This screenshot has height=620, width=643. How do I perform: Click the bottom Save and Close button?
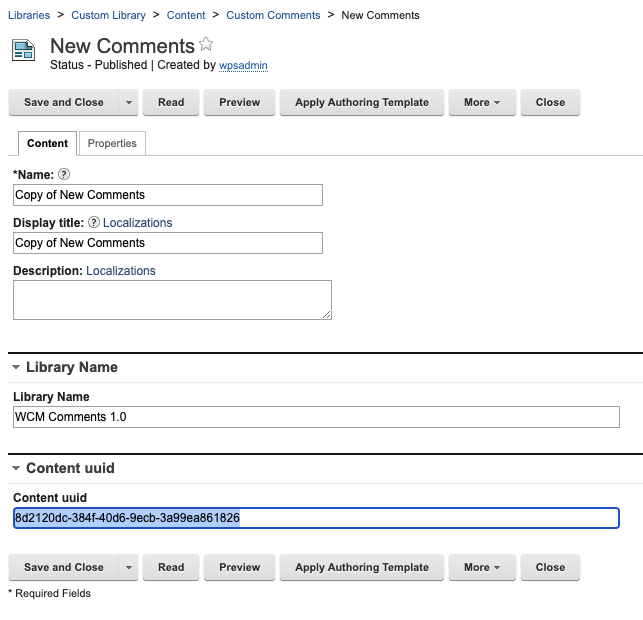point(64,567)
